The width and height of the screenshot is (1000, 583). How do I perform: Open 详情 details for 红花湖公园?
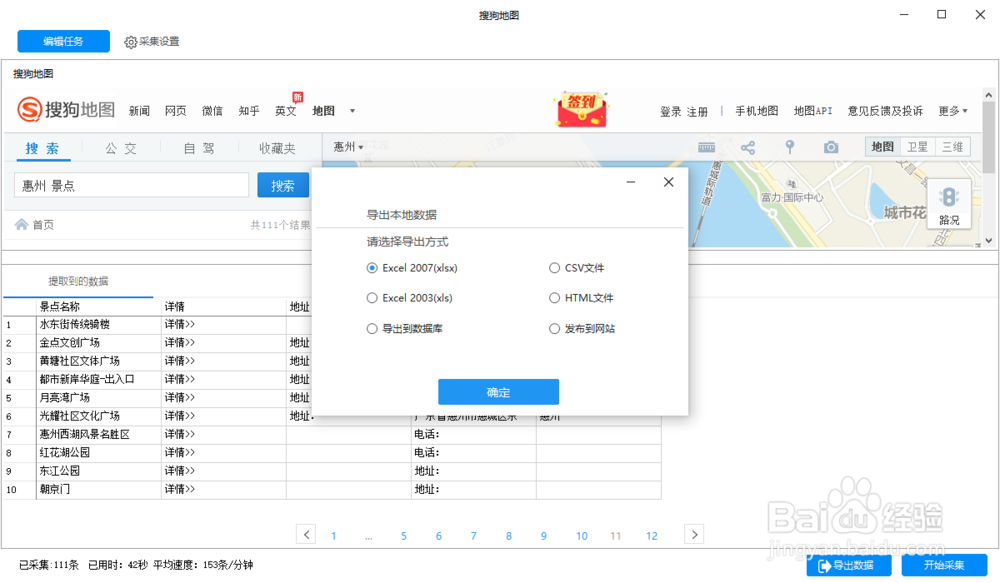(179, 452)
